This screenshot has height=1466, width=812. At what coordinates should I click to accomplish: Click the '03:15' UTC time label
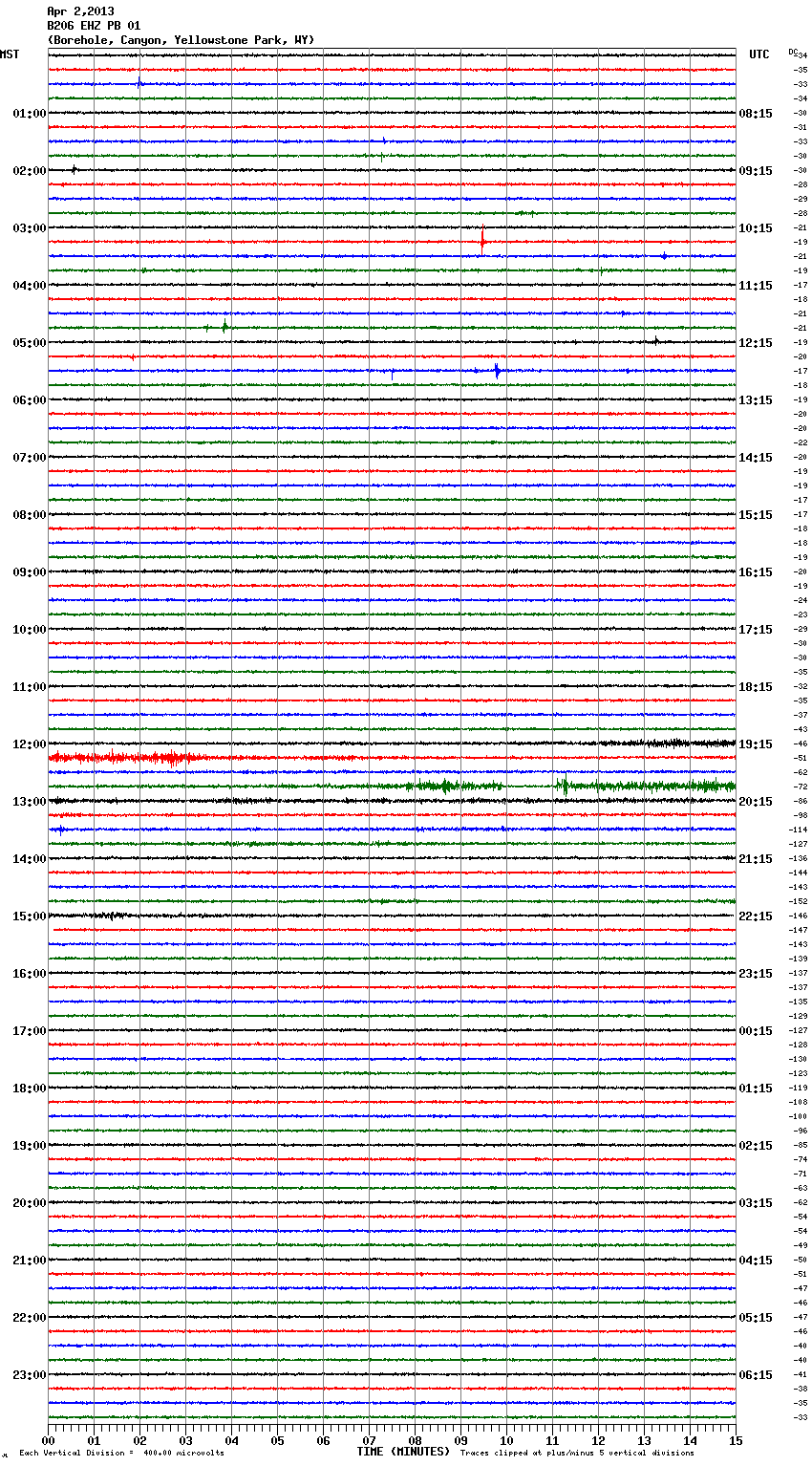point(756,1203)
